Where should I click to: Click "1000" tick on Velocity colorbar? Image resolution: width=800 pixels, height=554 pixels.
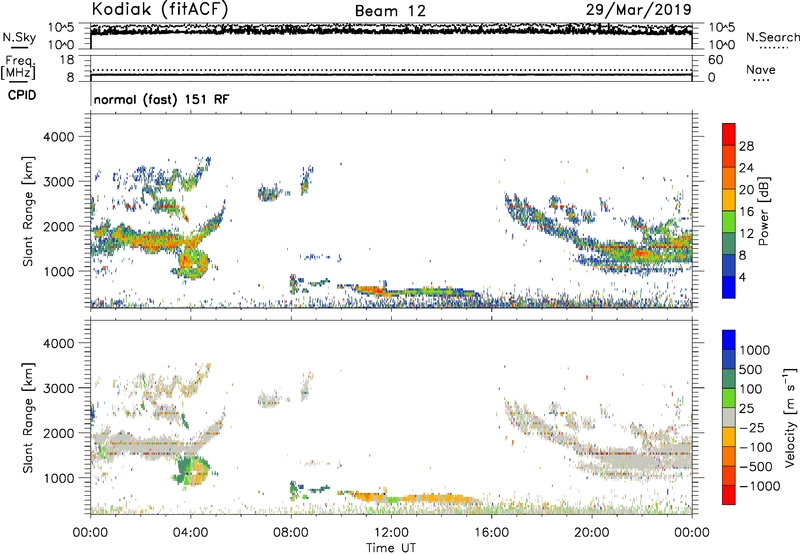[755, 350]
